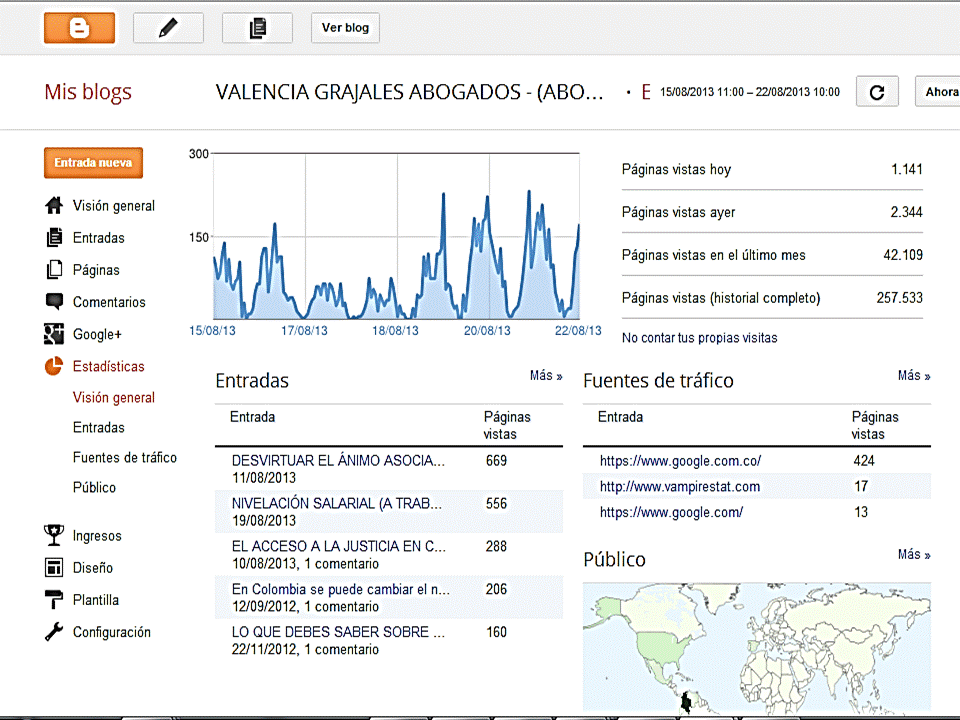Open https://www.google.com/ traffic source link

click(x=671, y=512)
